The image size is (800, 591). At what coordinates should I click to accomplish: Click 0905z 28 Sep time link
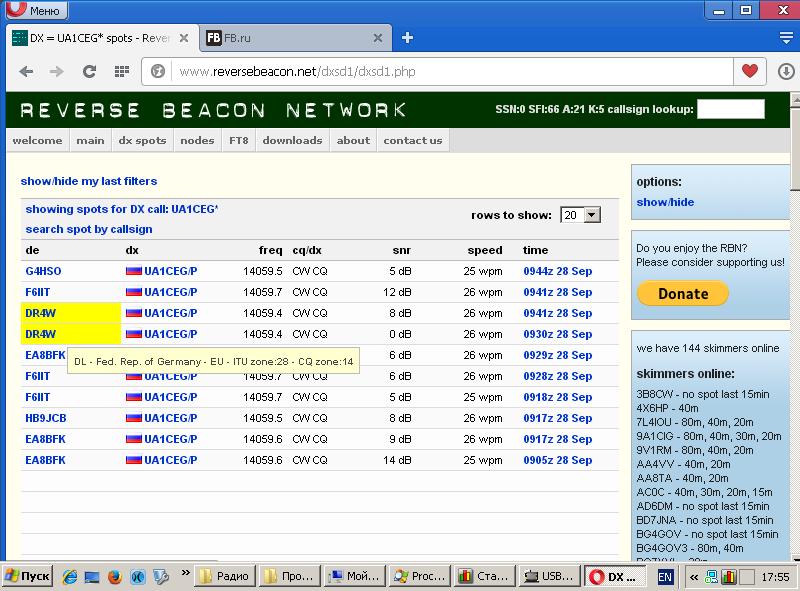[x=558, y=460]
